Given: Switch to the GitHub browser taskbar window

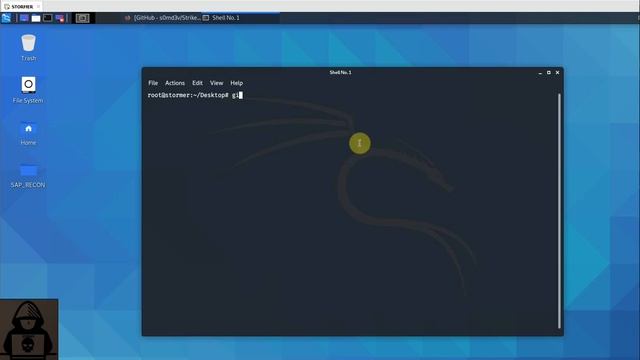Looking at the screenshot, I should coord(162,18).
